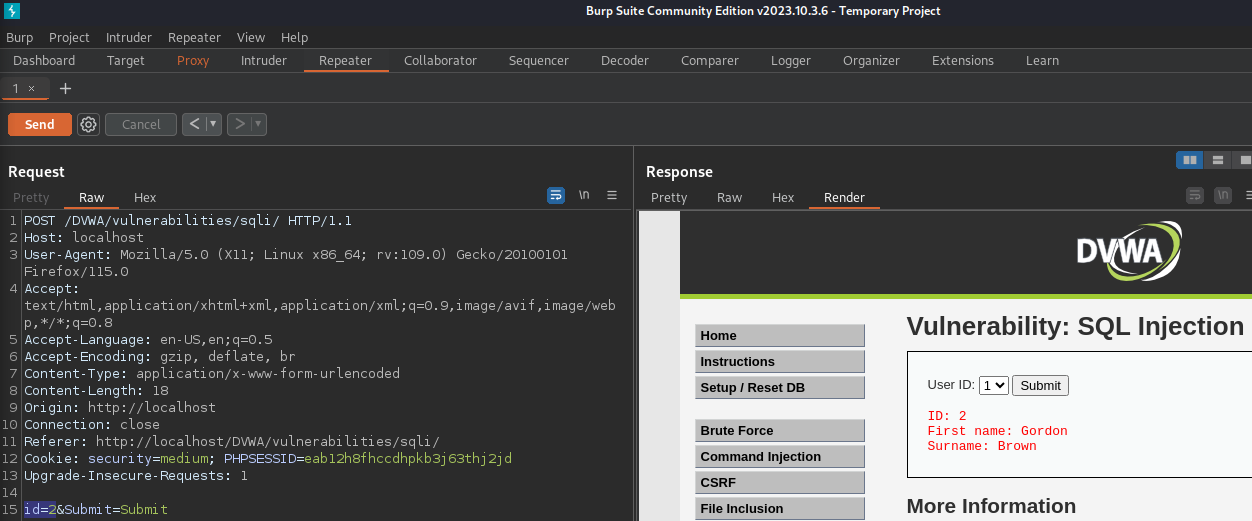The width and height of the screenshot is (1252, 521).
Task: Open the Intruder menu
Action: 129,37
